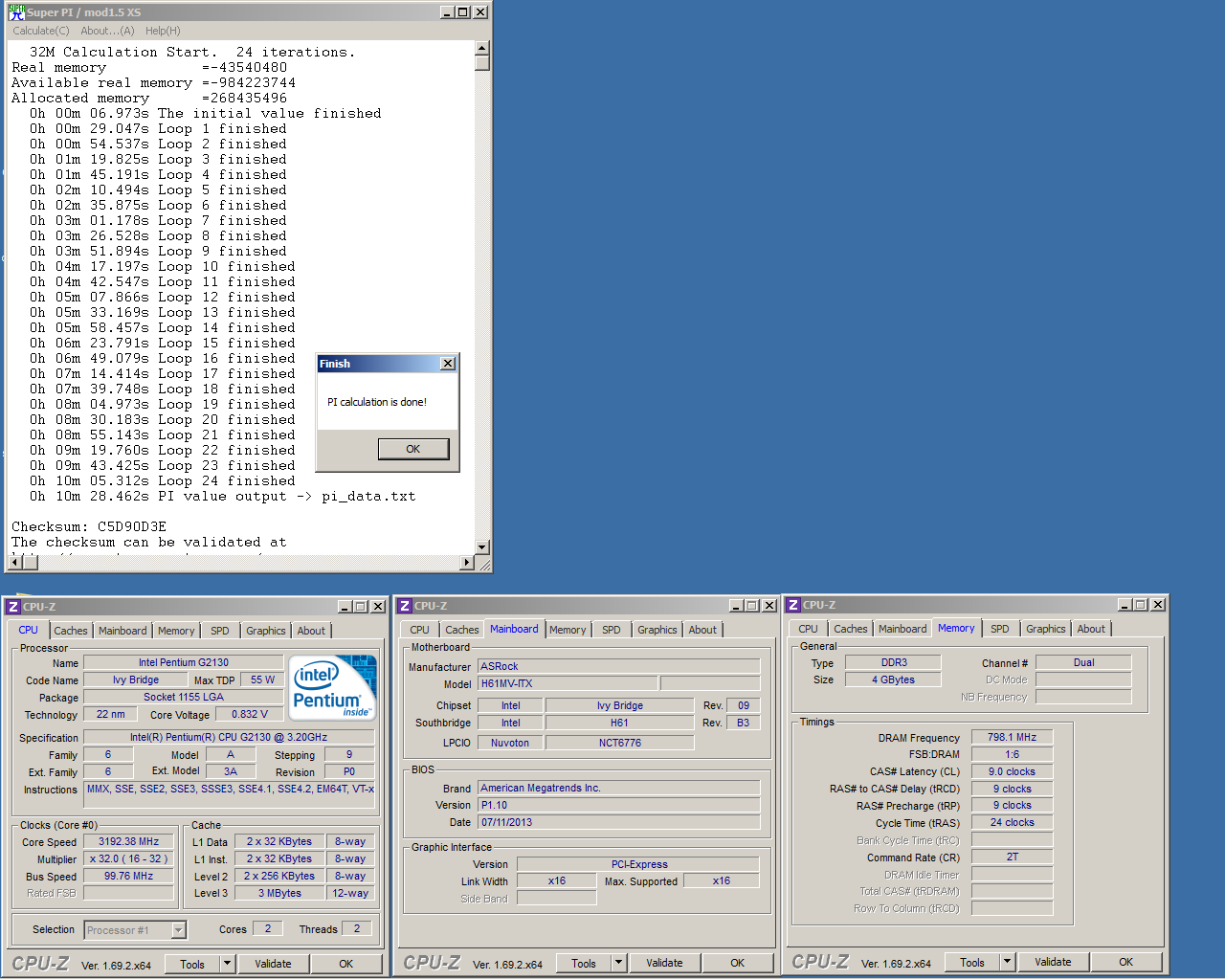Select Caches tab in Mainboard window
The image size is (1225, 980).
click(462, 630)
